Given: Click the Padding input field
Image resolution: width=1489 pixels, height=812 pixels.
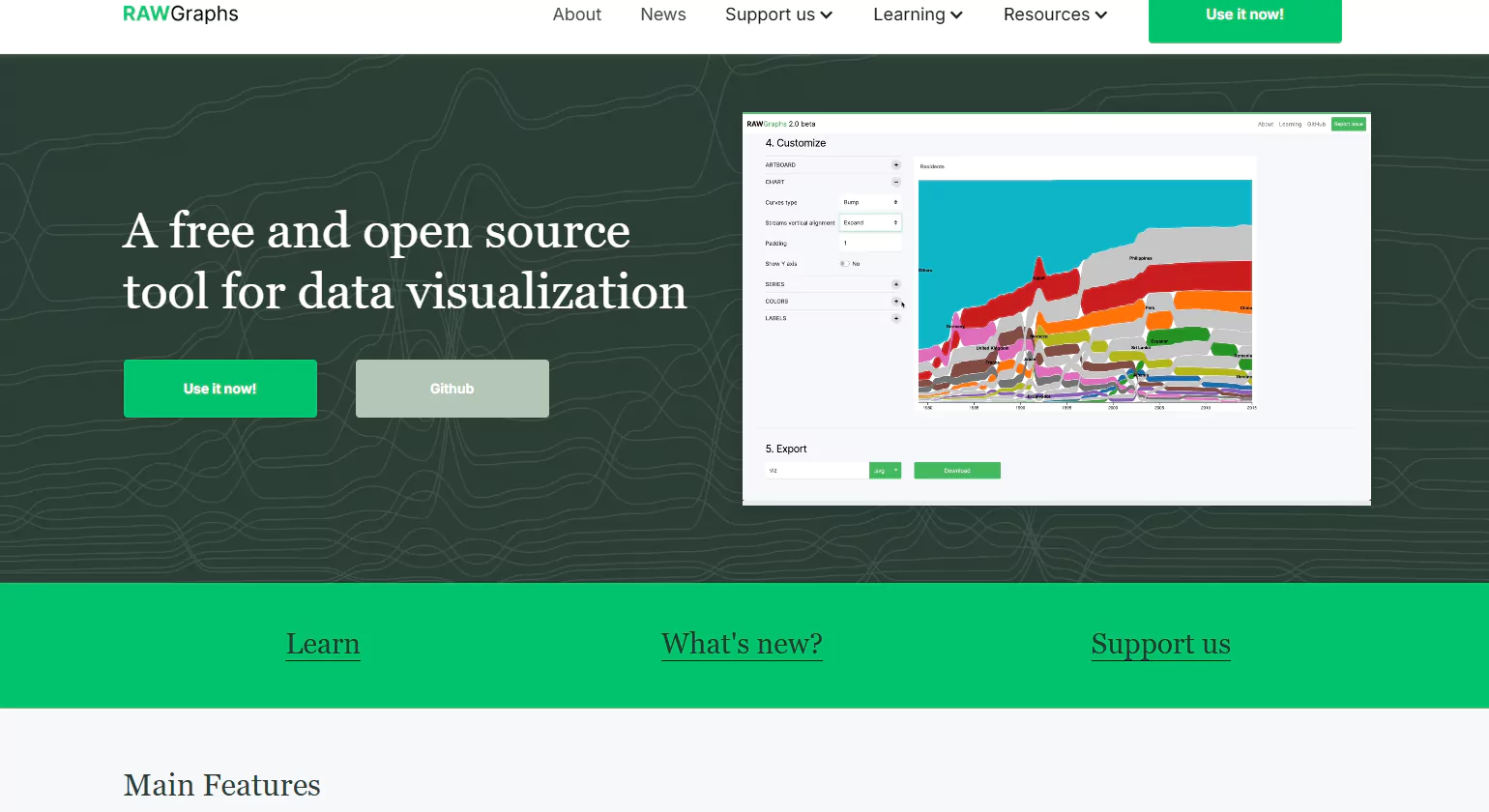Looking at the screenshot, I should (x=870, y=244).
